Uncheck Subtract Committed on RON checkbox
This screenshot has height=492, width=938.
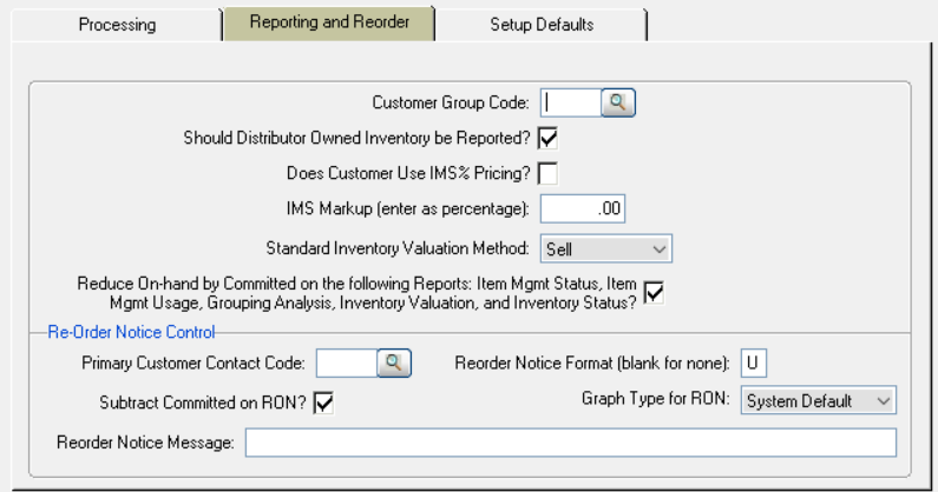[x=324, y=403]
